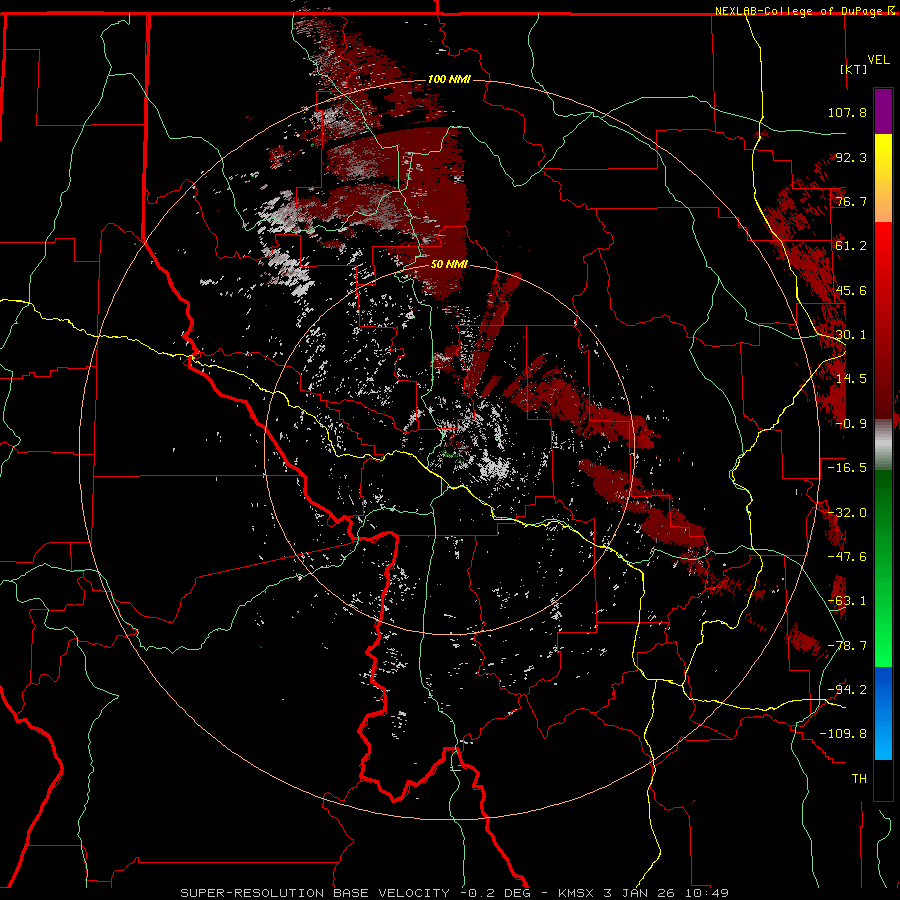Click the -0.9 velocity scale value
This screenshot has height=900, width=900.
[x=851, y=424]
